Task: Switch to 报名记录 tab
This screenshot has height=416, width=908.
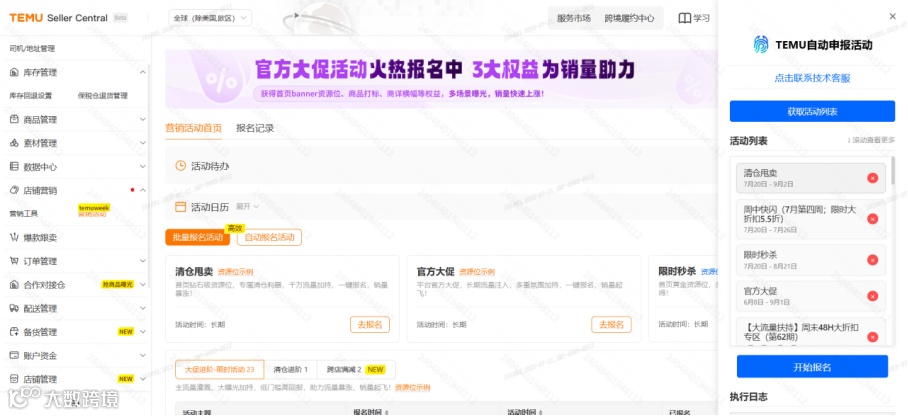Action: [255, 128]
